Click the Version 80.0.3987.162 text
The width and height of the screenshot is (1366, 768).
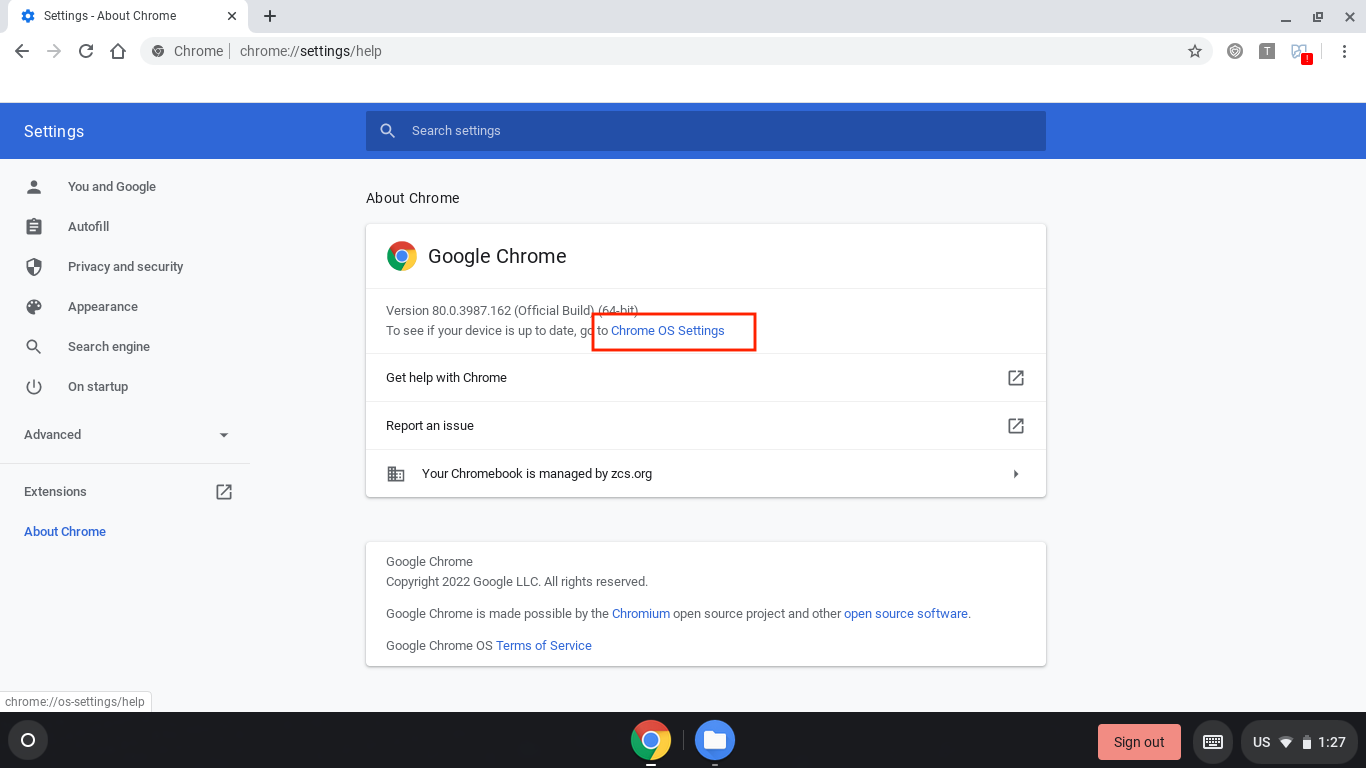pos(512,311)
